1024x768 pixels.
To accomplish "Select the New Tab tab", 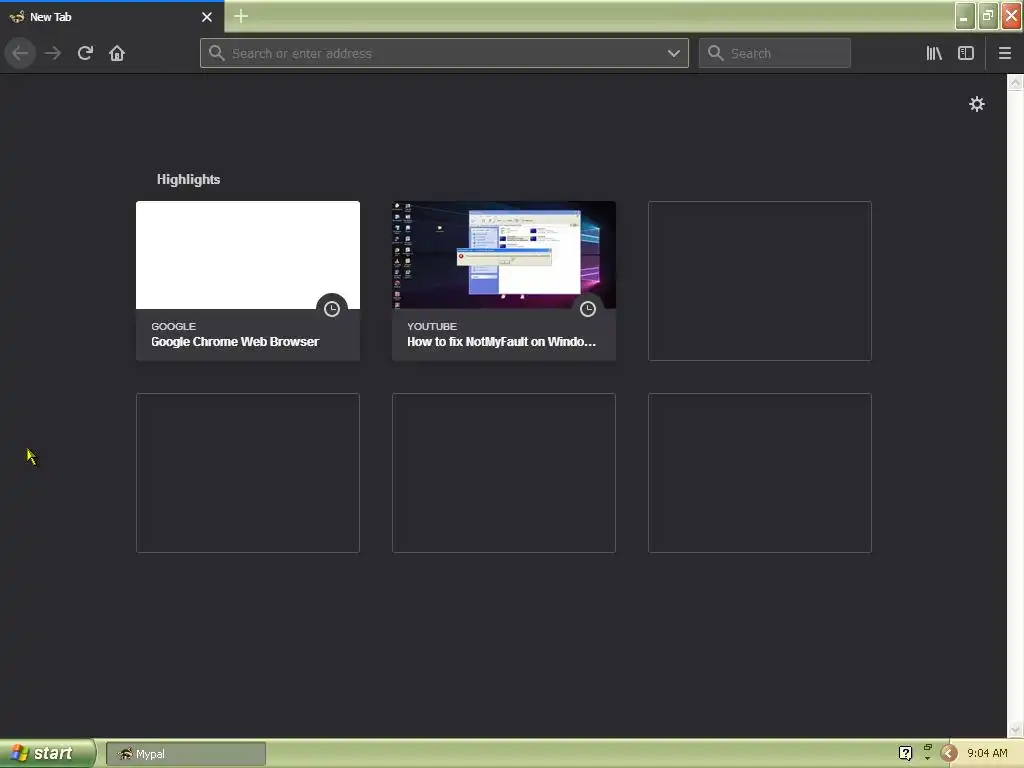I will tap(112, 17).
